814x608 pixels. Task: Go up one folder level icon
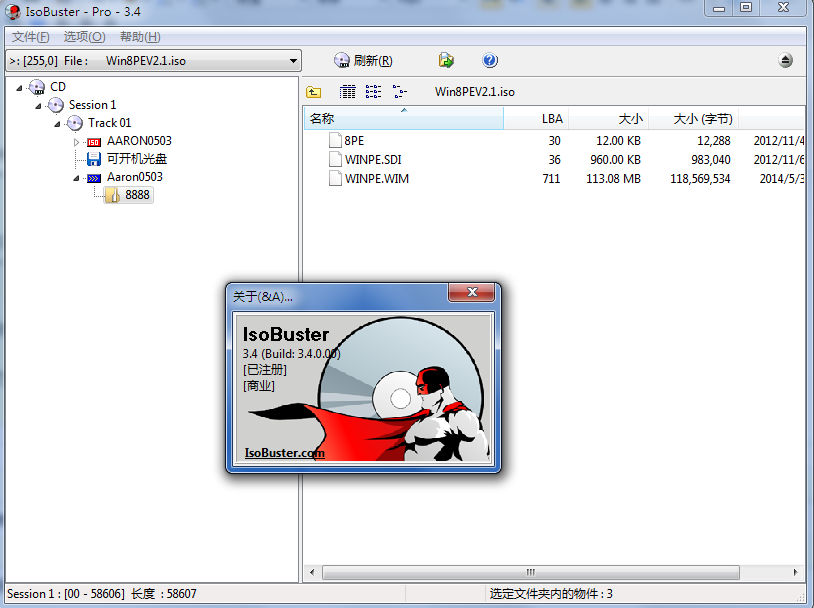pos(314,92)
